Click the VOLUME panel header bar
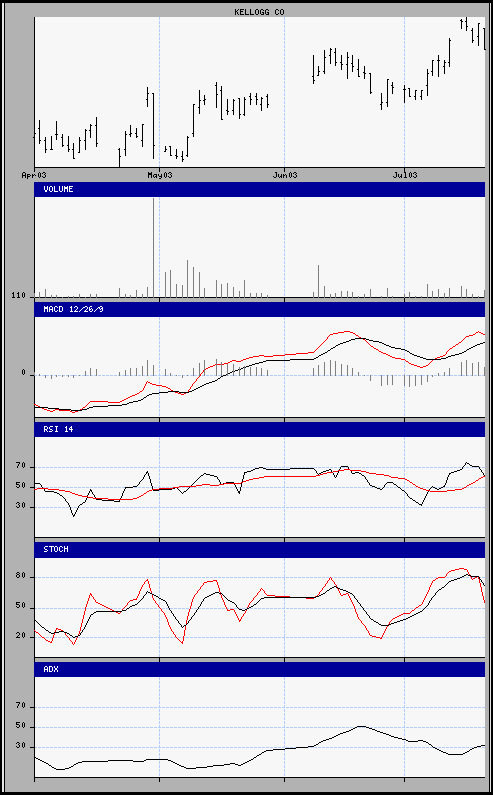 point(260,189)
